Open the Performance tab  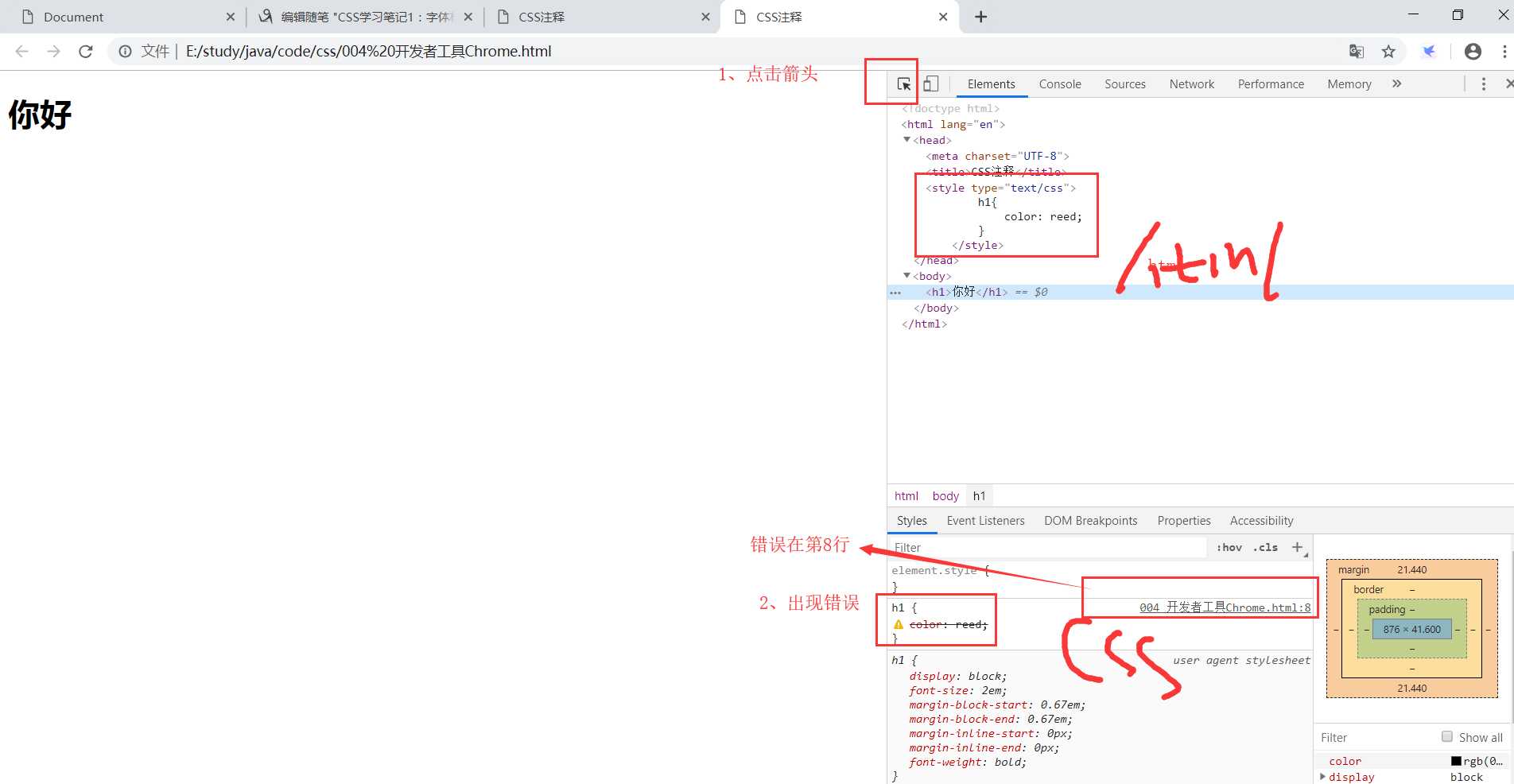[1271, 83]
